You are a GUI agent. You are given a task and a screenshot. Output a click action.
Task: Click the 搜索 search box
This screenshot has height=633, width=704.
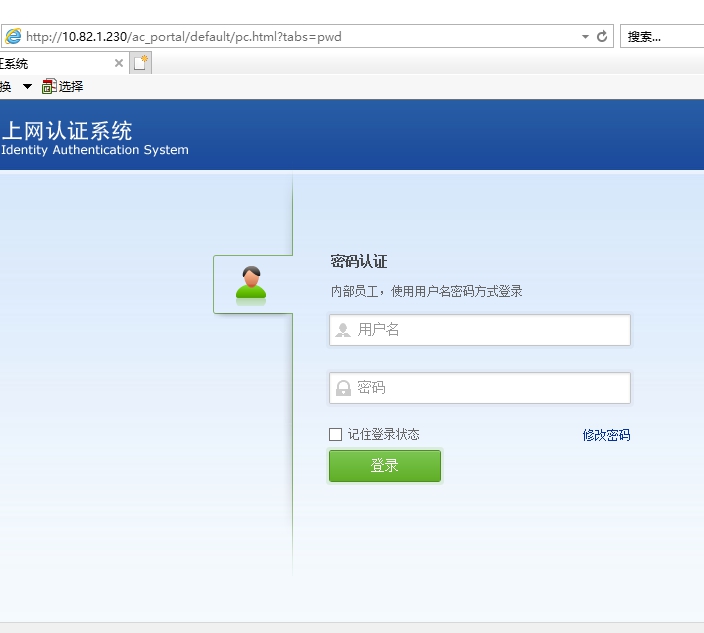[660, 36]
